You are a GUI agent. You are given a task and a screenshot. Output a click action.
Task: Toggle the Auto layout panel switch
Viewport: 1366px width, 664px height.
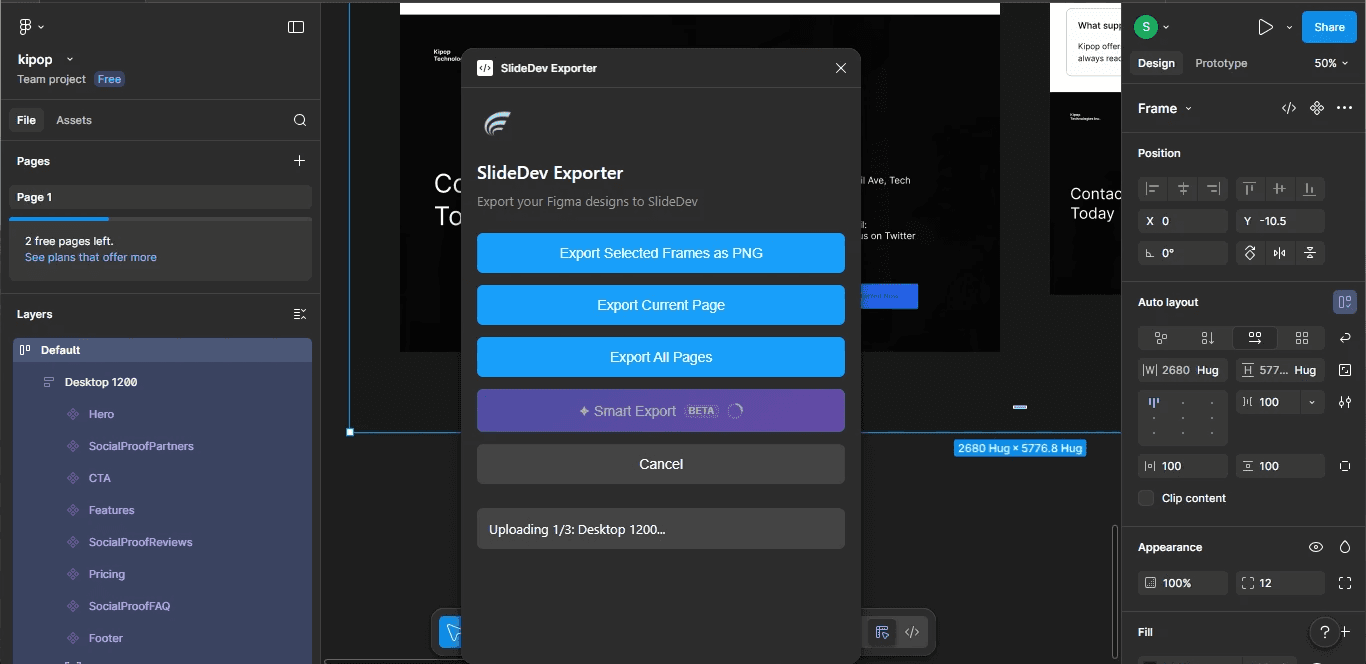tap(1345, 301)
